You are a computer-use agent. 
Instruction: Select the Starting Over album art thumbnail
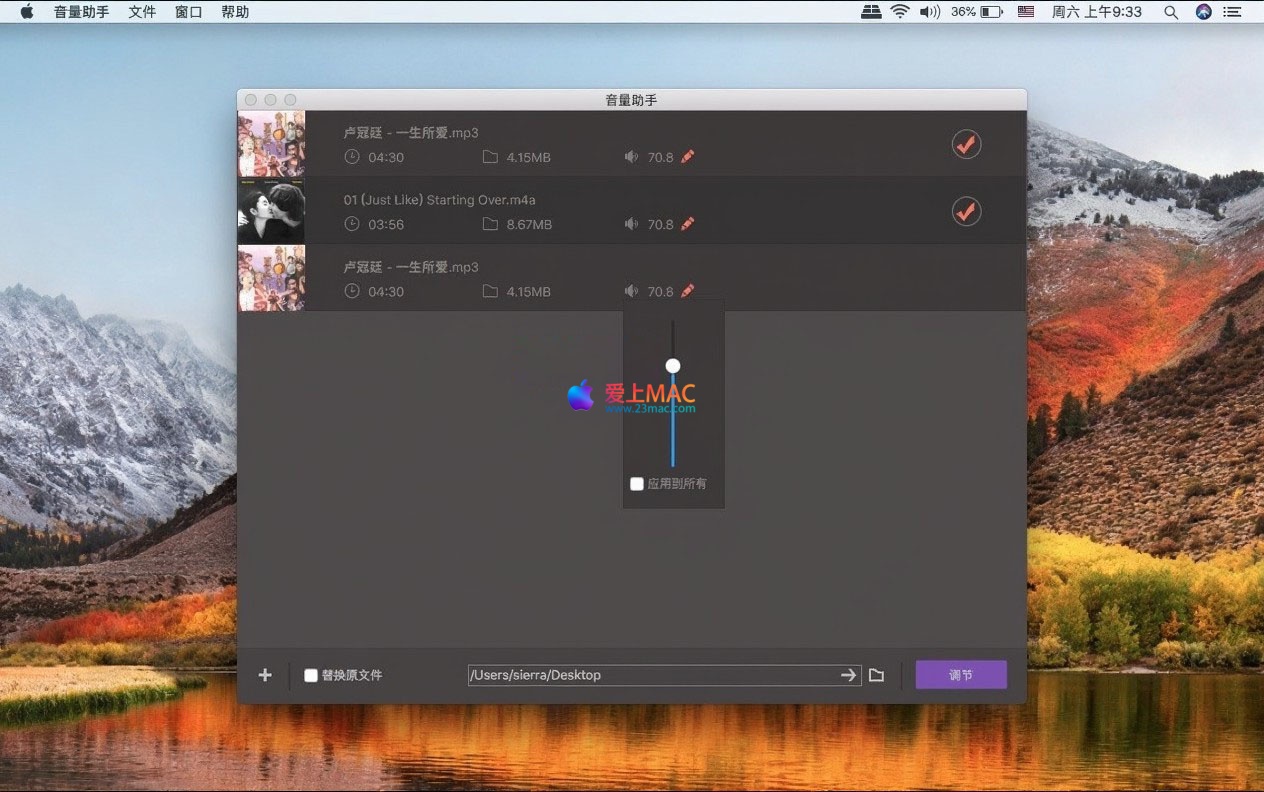click(271, 211)
